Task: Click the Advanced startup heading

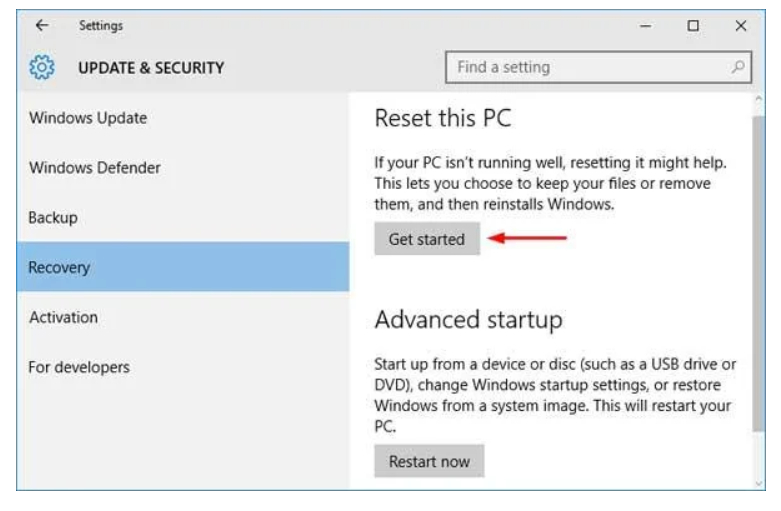Action: (468, 320)
